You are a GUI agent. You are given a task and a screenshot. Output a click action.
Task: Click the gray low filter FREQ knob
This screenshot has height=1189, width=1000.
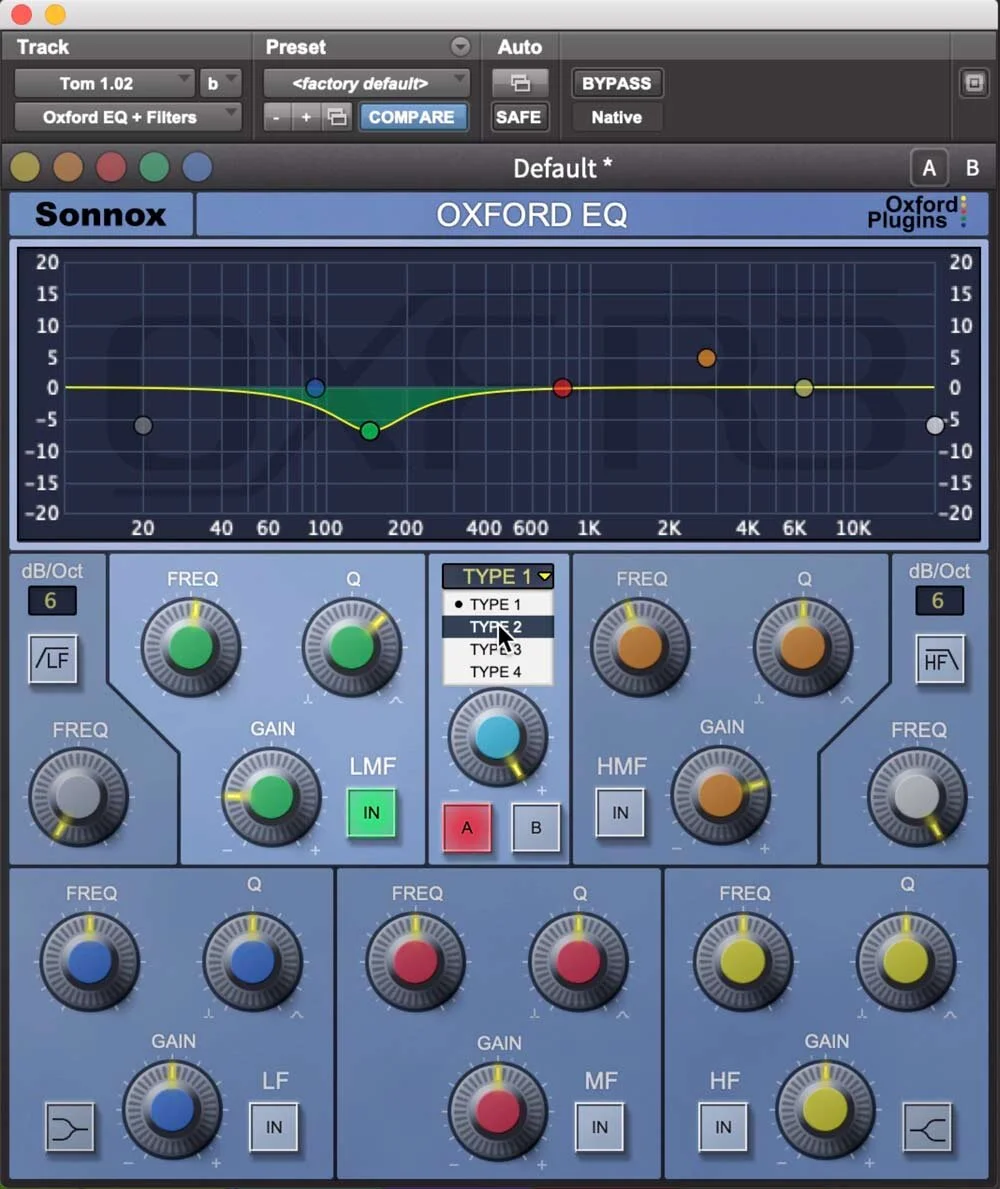coord(78,797)
